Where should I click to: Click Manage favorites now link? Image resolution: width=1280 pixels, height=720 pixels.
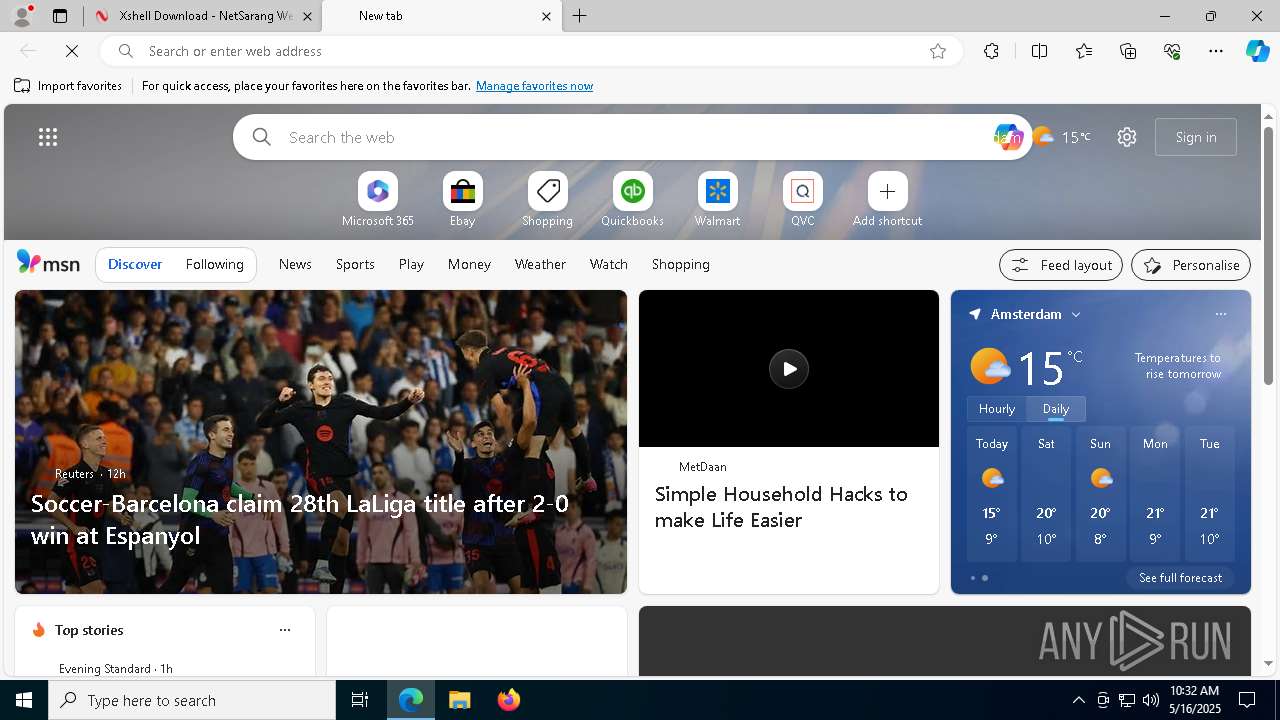pyautogui.click(x=535, y=86)
